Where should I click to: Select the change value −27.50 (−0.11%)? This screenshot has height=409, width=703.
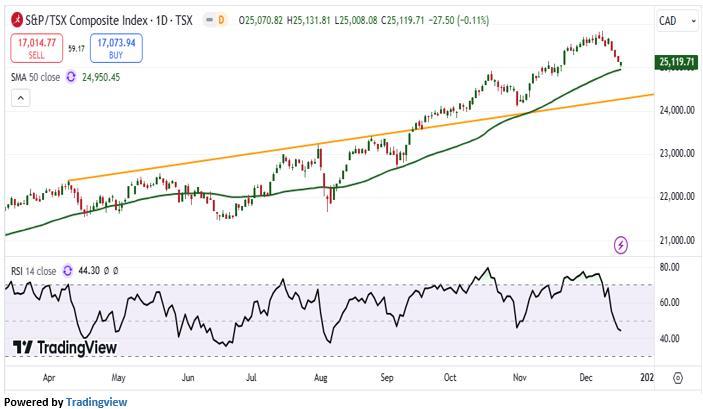(459, 20)
